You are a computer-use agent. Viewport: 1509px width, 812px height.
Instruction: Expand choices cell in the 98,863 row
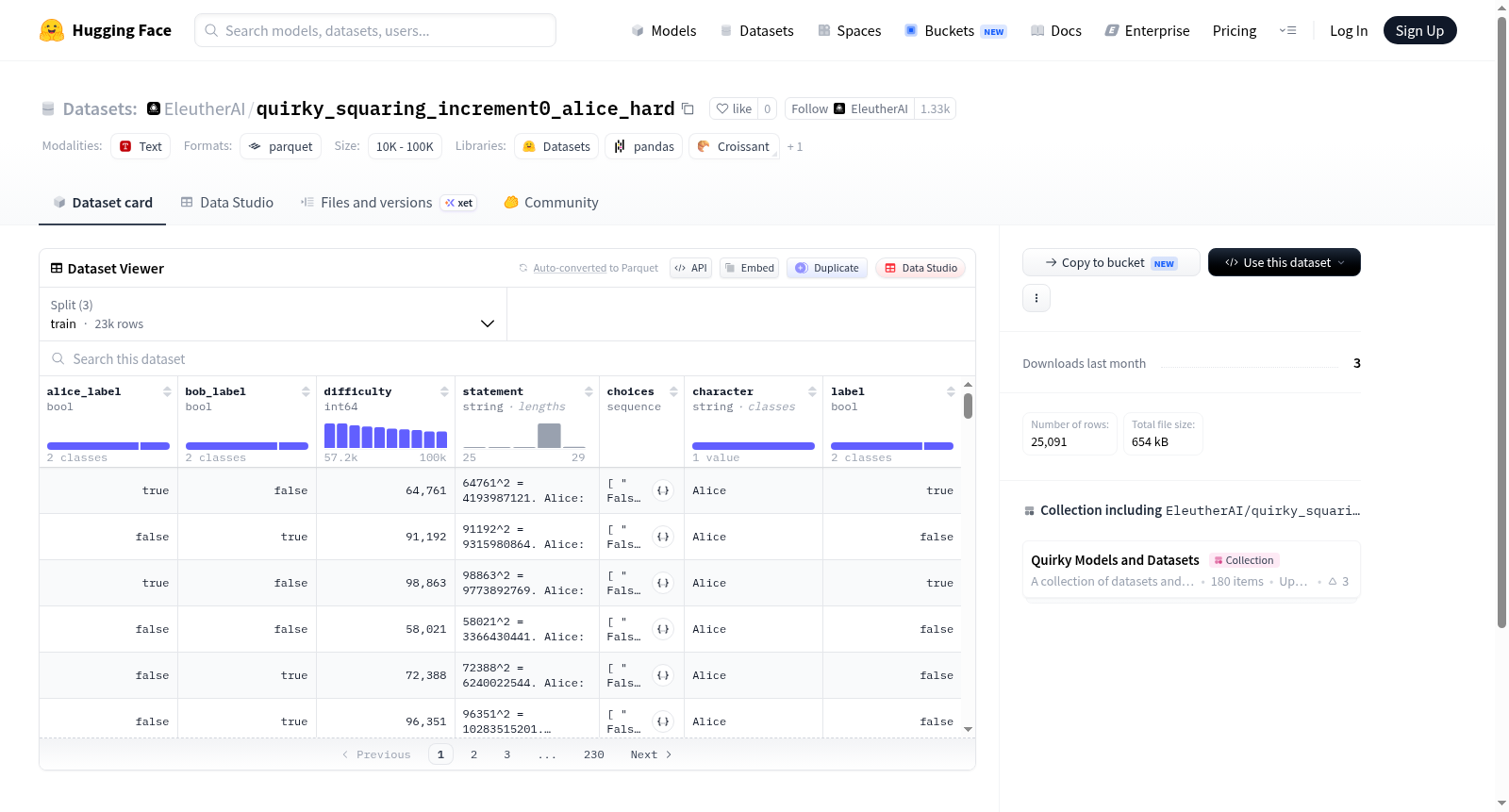point(663,583)
